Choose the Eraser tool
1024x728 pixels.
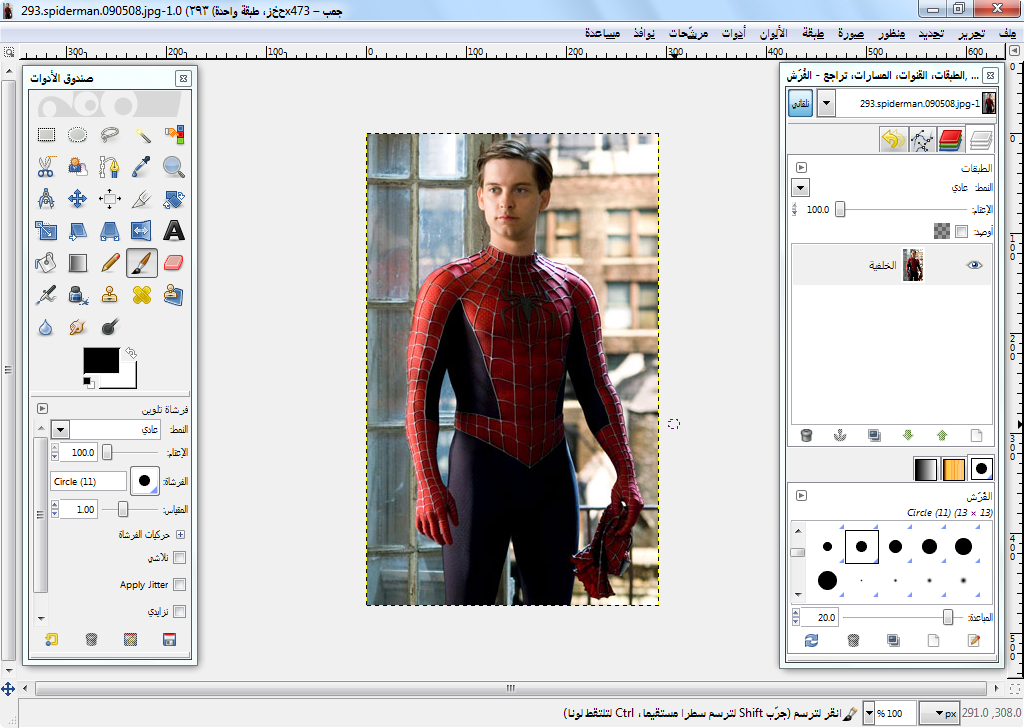coord(174,263)
